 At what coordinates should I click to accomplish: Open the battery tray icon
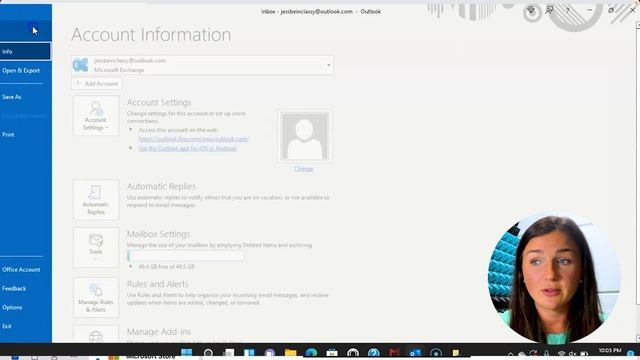click(x=584, y=353)
